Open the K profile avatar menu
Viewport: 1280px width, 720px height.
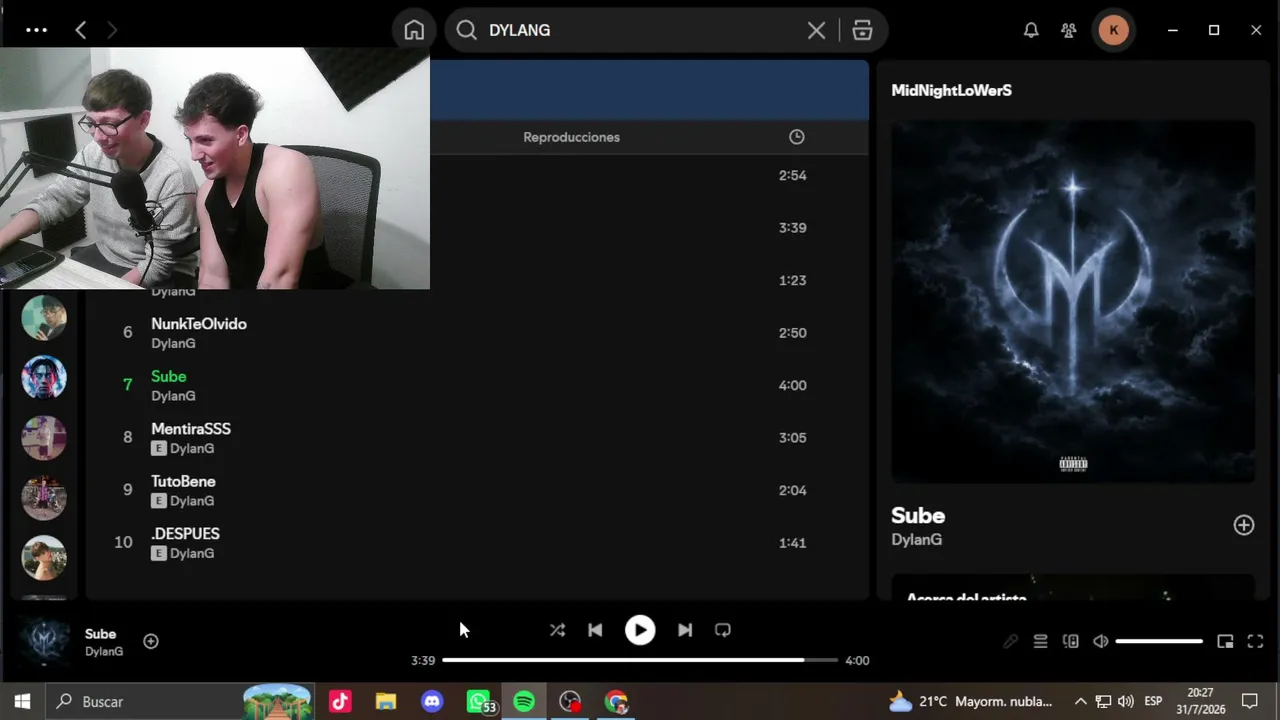(x=1114, y=30)
